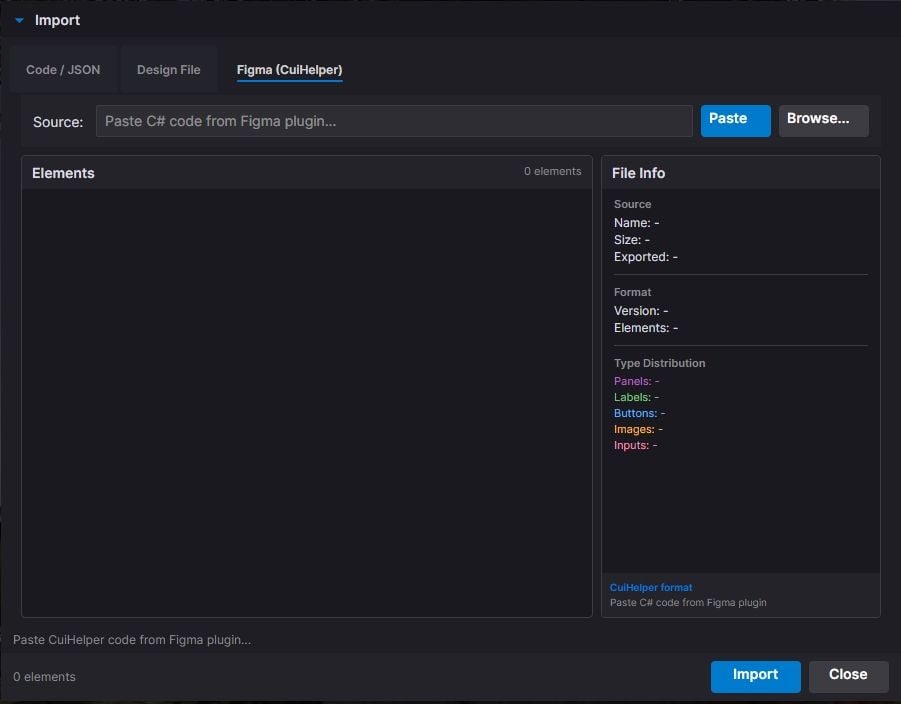Image resolution: width=901 pixels, height=704 pixels.
Task: Click the Source code input field
Action: pyautogui.click(x=394, y=121)
